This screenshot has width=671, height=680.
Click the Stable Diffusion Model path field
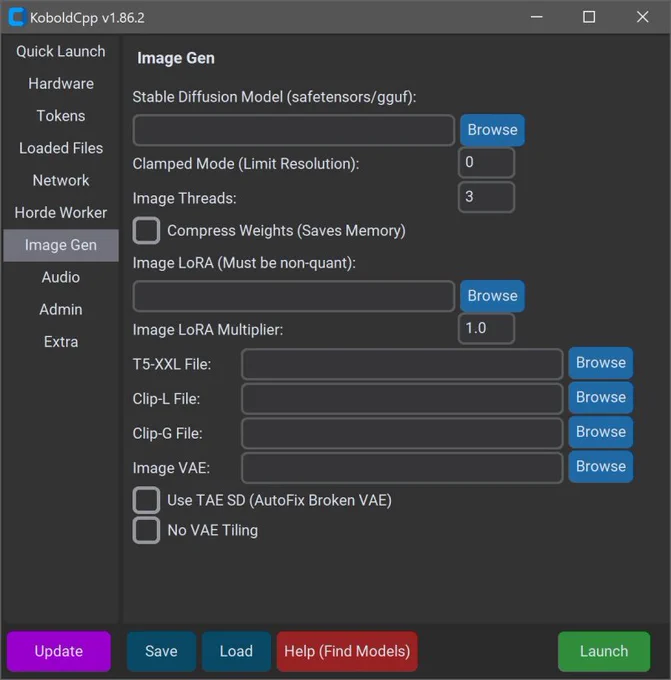pyautogui.click(x=294, y=130)
